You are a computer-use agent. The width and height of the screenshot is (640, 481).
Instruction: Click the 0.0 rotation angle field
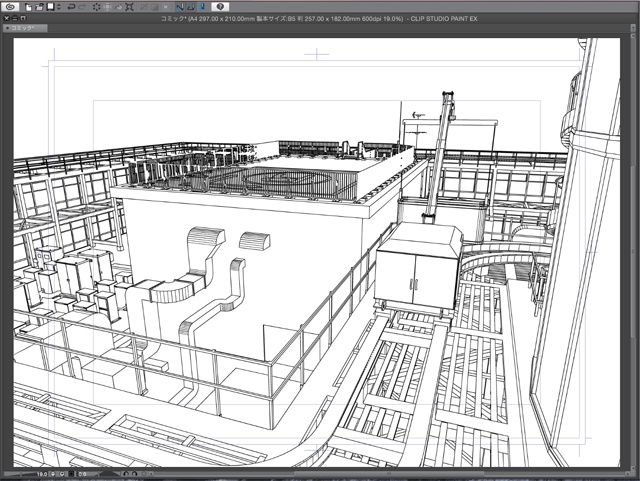point(83,474)
